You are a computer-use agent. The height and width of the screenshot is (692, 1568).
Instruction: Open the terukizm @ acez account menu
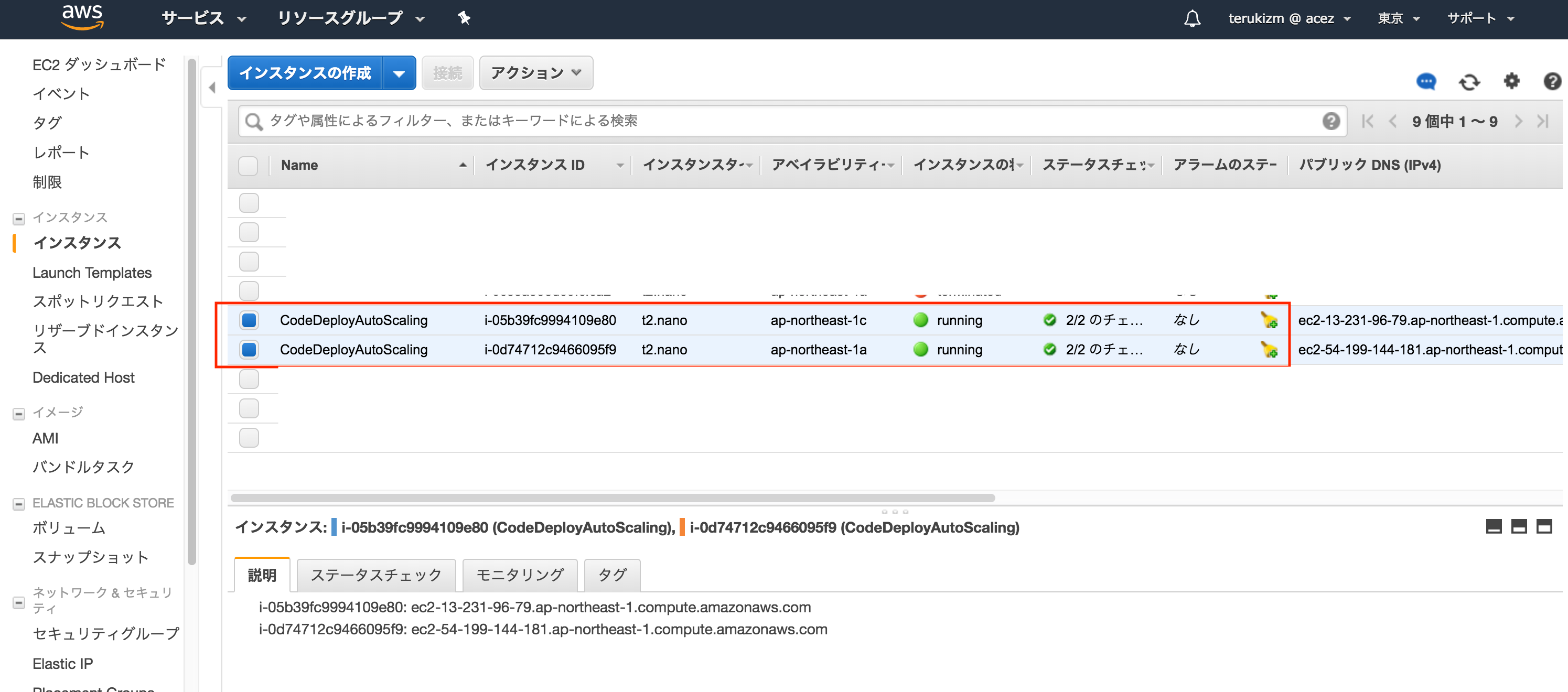(1289, 18)
